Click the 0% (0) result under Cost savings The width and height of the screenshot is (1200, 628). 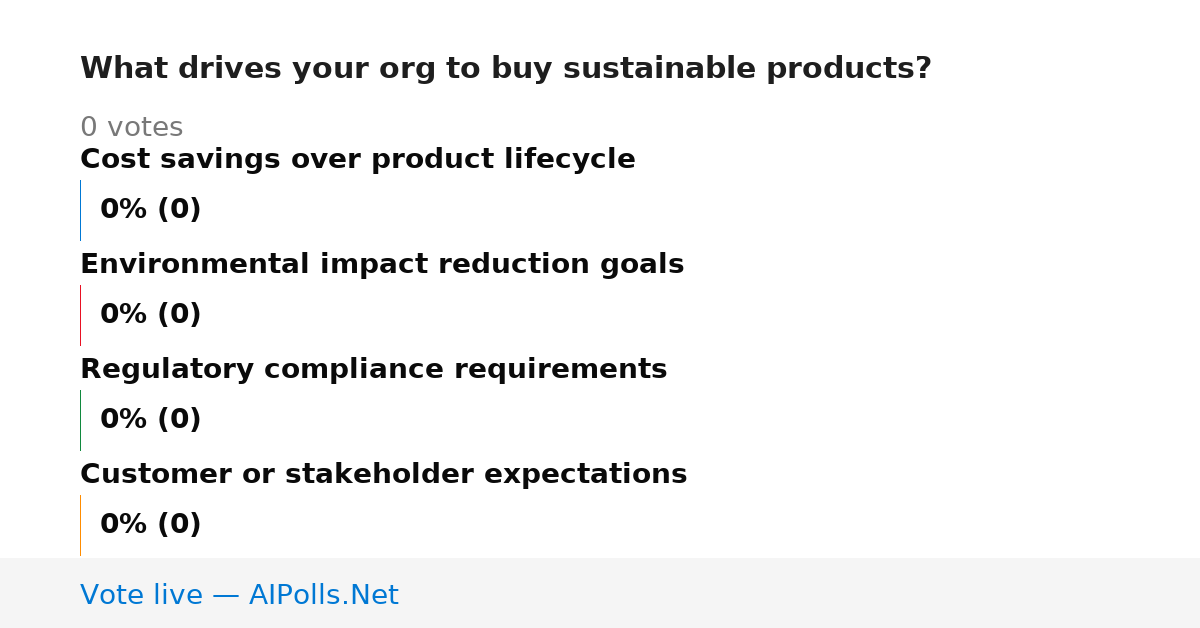point(150,210)
